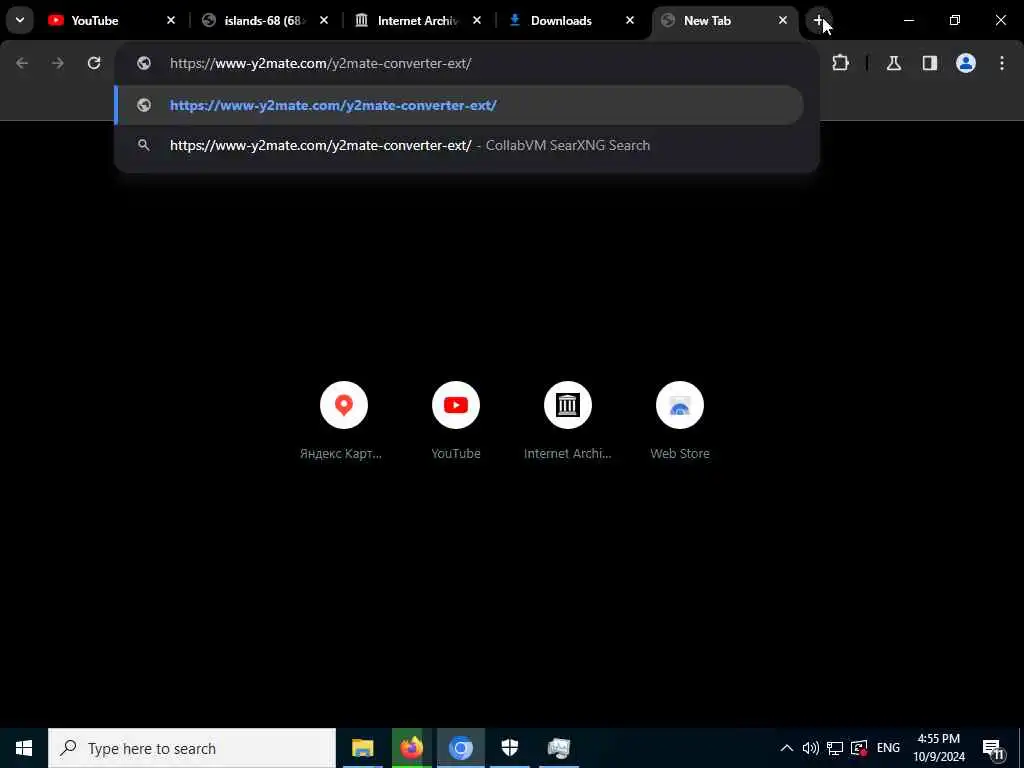Open the Extensions puzzle icon

pyautogui.click(x=840, y=63)
